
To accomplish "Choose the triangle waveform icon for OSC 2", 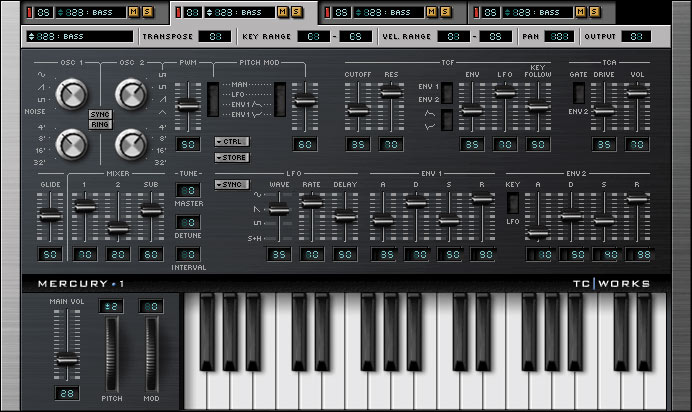I will [162, 112].
